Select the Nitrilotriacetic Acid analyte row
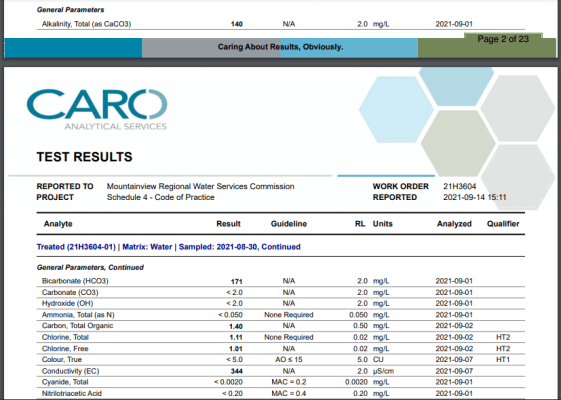 [280, 393]
